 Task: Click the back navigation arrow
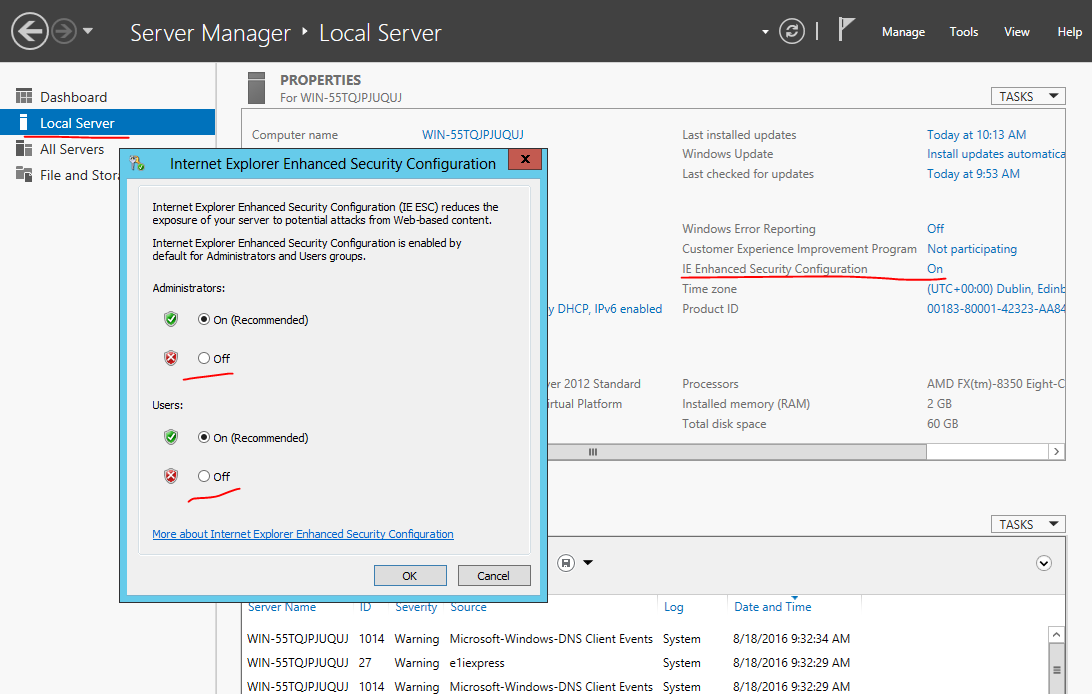point(29,31)
